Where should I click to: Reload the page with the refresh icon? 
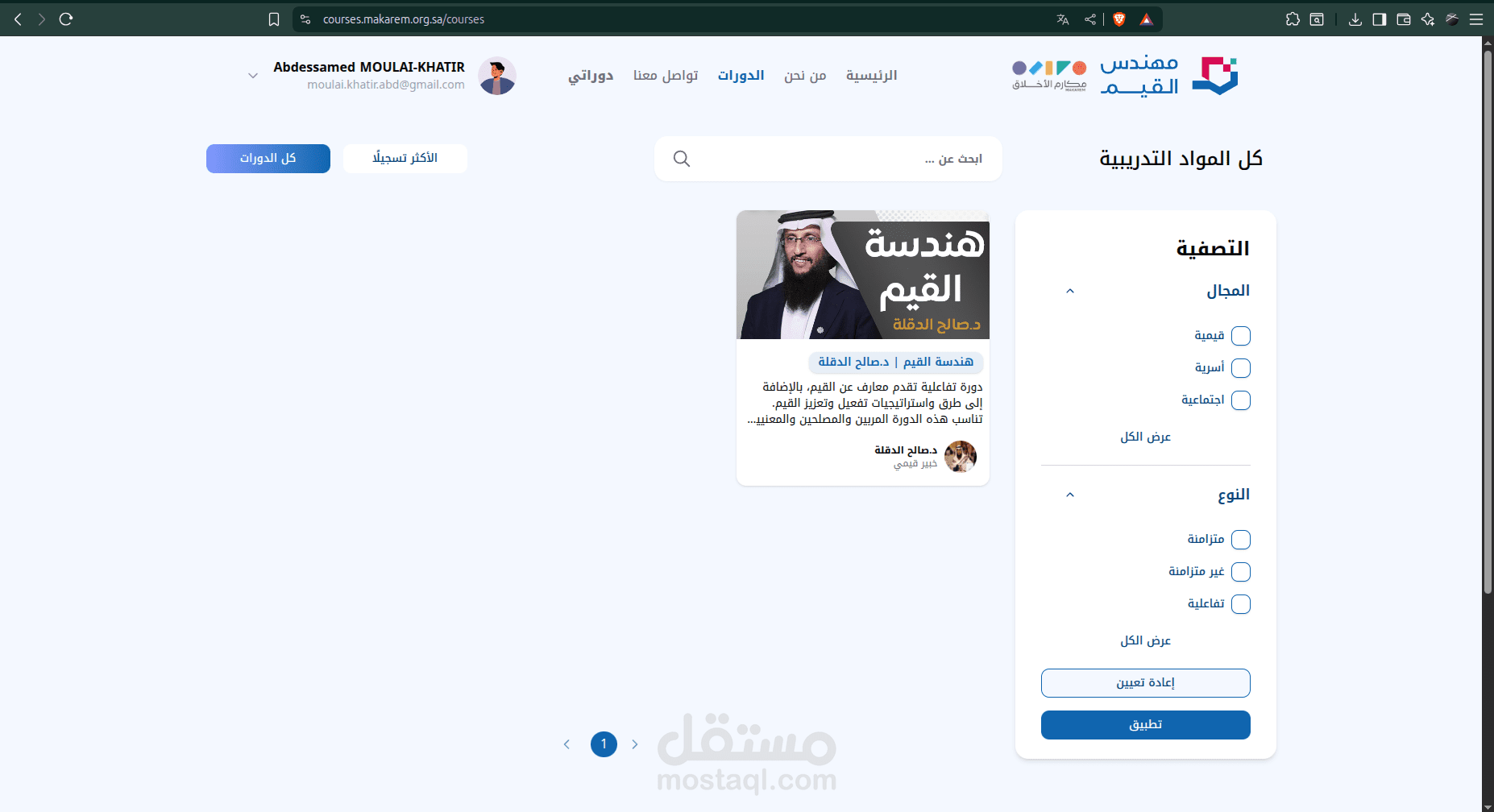[x=66, y=19]
